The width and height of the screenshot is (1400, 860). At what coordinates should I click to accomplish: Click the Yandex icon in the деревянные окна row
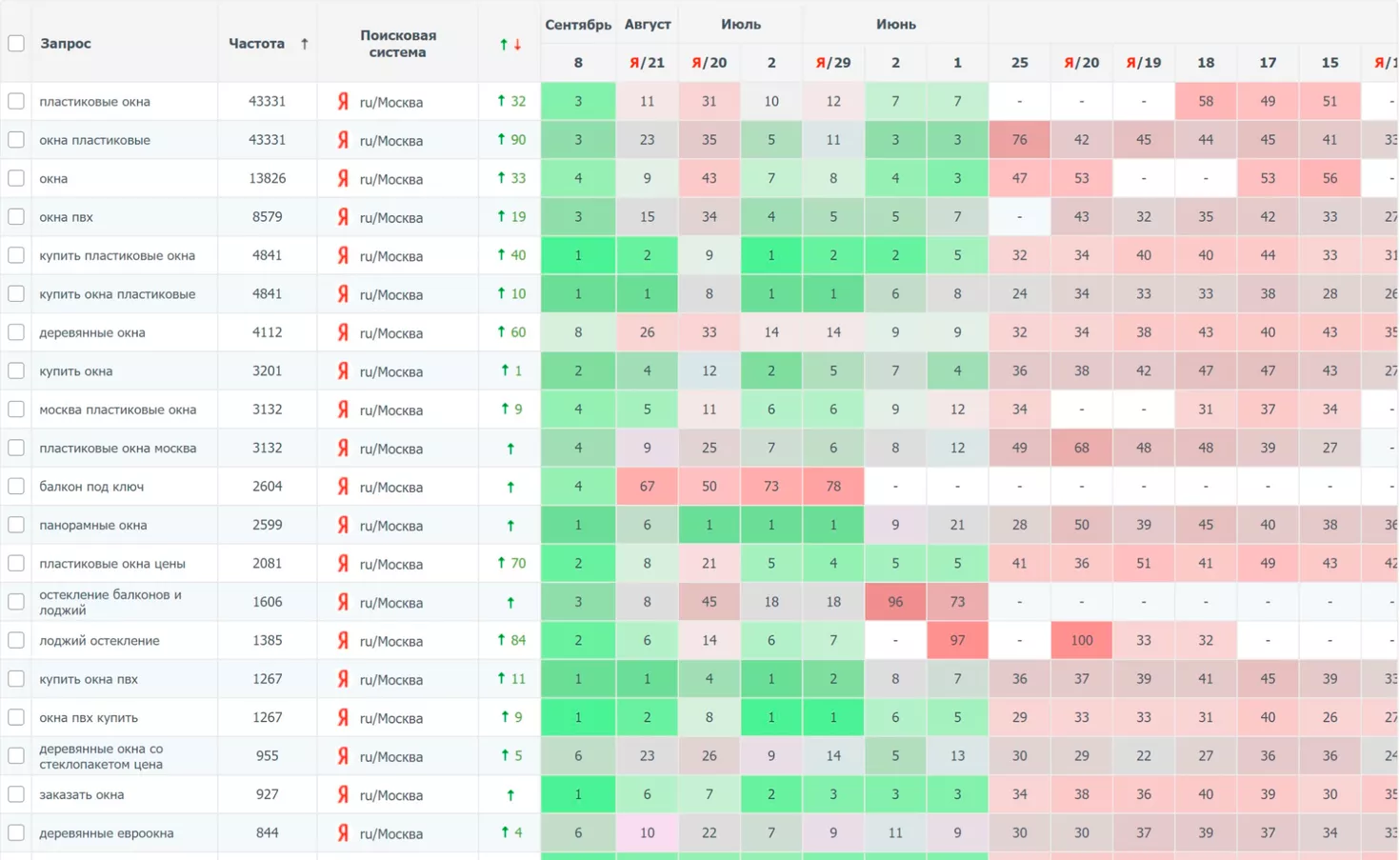pyautogui.click(x=343, y=332)
